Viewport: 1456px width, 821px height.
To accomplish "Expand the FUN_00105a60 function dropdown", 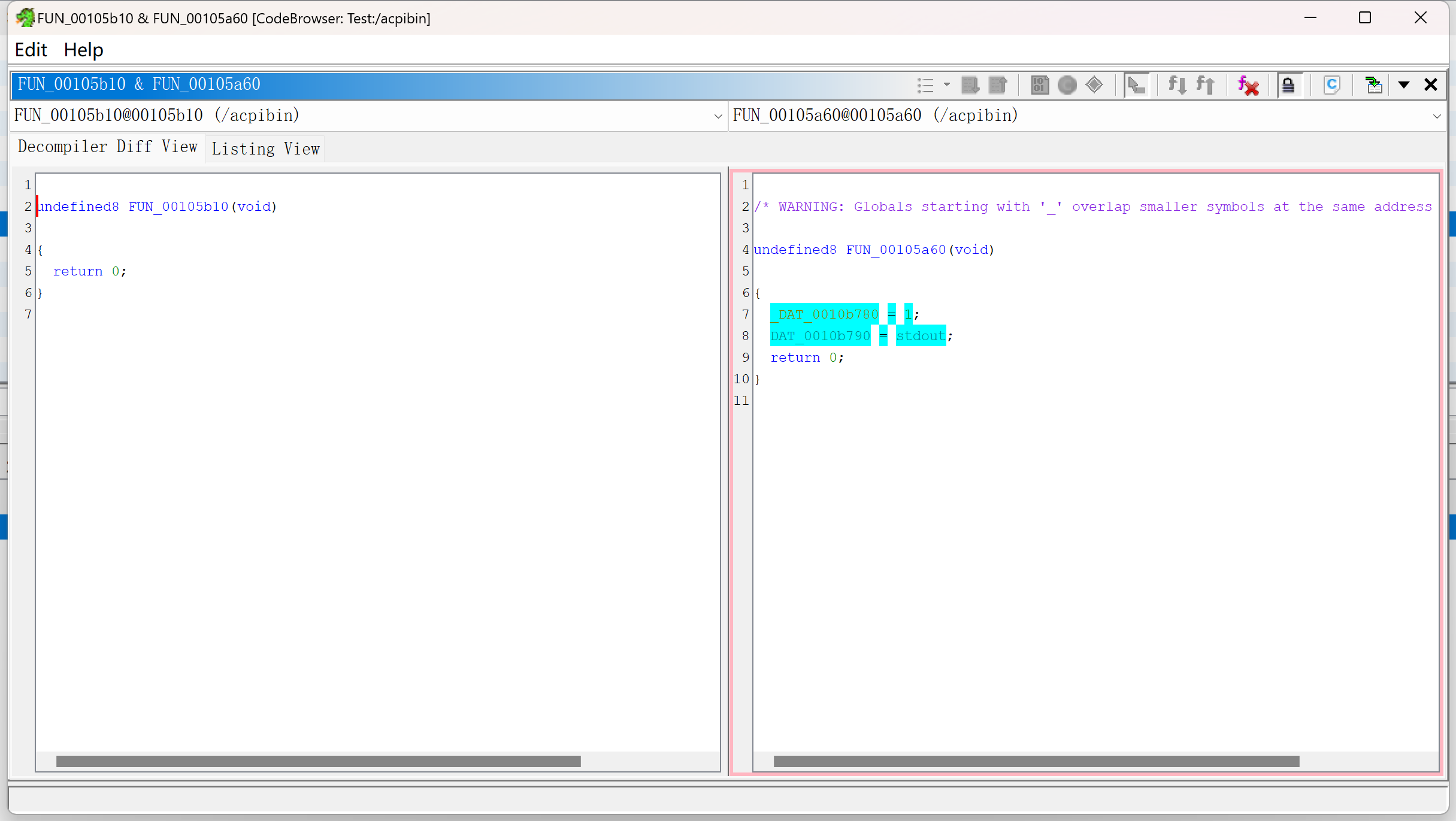I will tap(1436, 116).
